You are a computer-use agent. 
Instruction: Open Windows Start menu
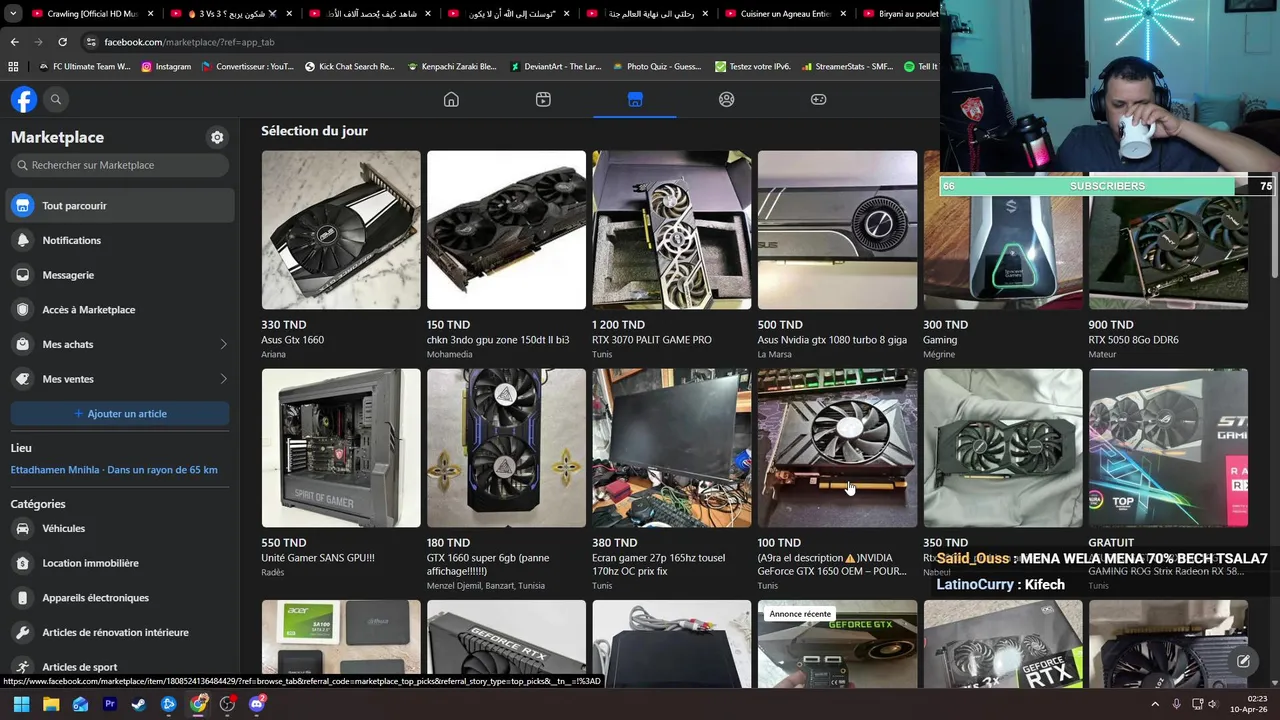[21, 704]
